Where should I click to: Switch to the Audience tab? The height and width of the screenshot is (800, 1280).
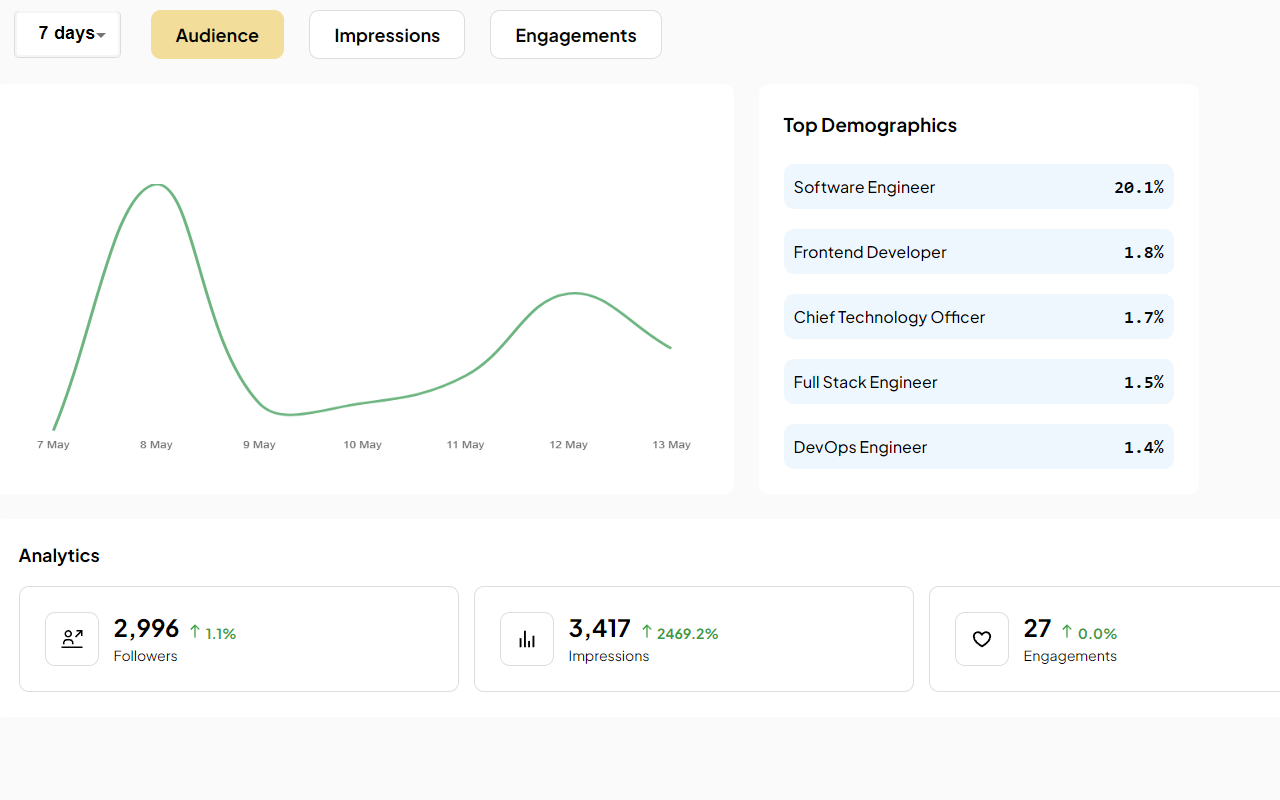point(217,35)
